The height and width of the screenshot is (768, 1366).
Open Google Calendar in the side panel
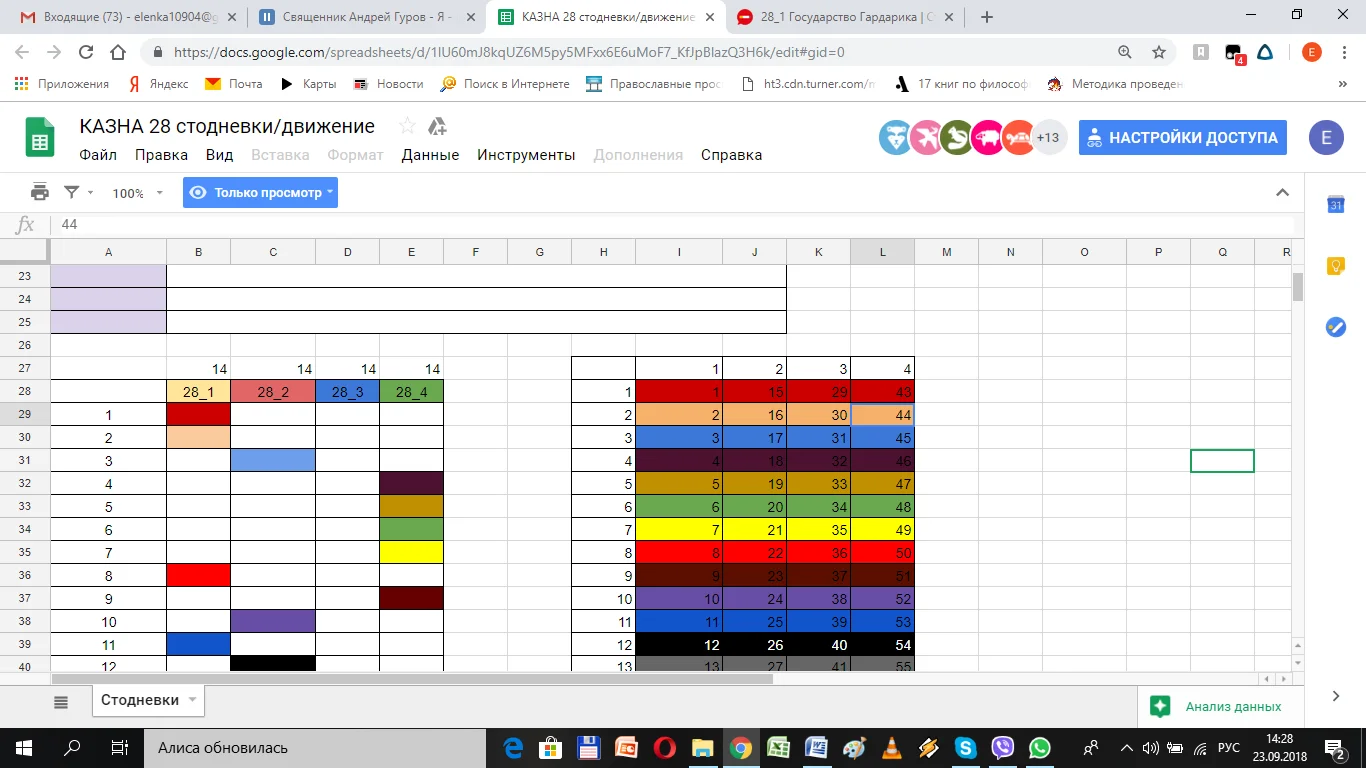pyautogui.click(x=1335, y=205)
